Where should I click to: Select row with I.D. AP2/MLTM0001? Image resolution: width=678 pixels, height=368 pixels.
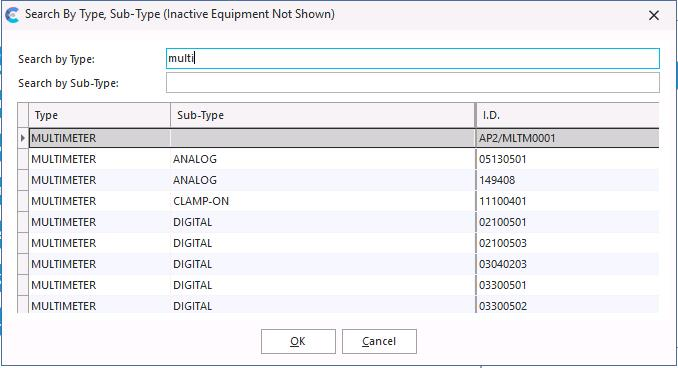click(344, 138)
